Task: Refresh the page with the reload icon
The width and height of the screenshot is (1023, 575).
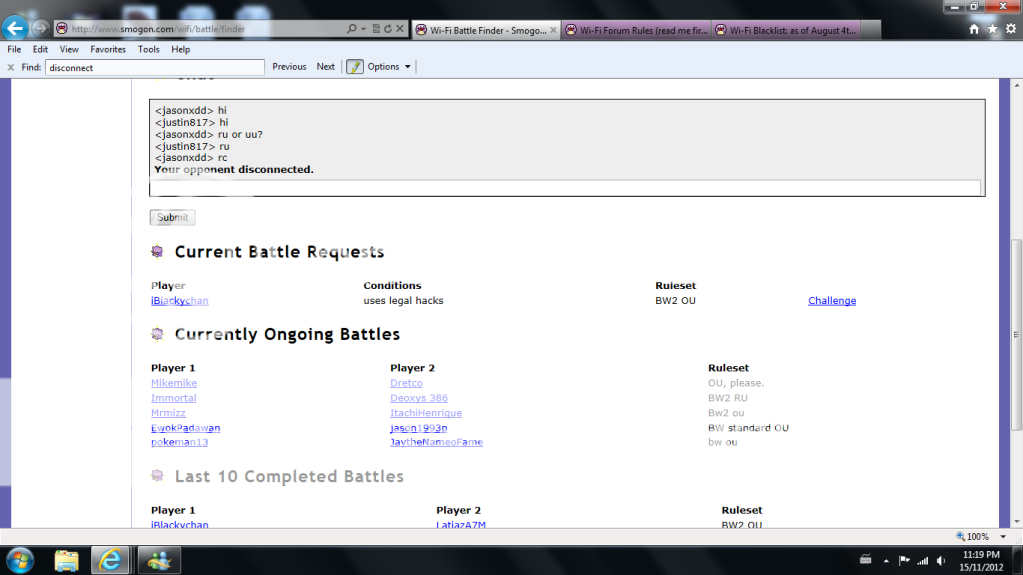Action: tap(388, 29)
